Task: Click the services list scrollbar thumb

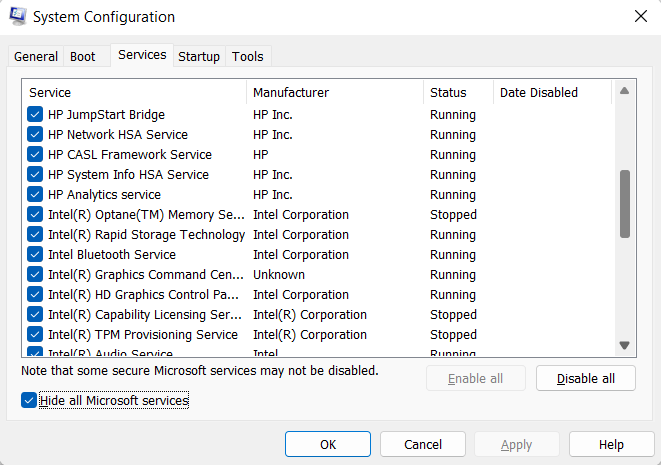Action: (x=625, y=204)
